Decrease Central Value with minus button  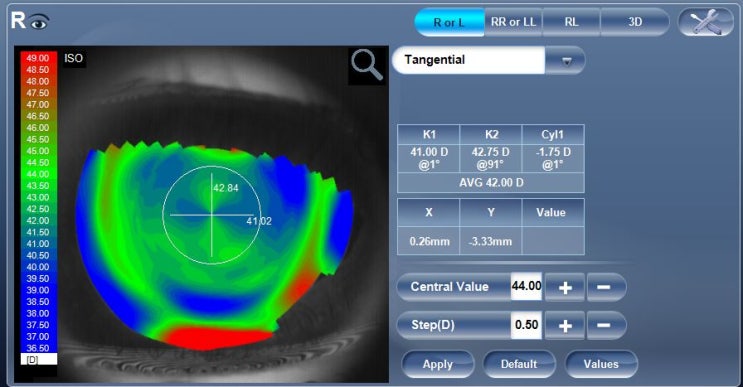pos(606,287)
